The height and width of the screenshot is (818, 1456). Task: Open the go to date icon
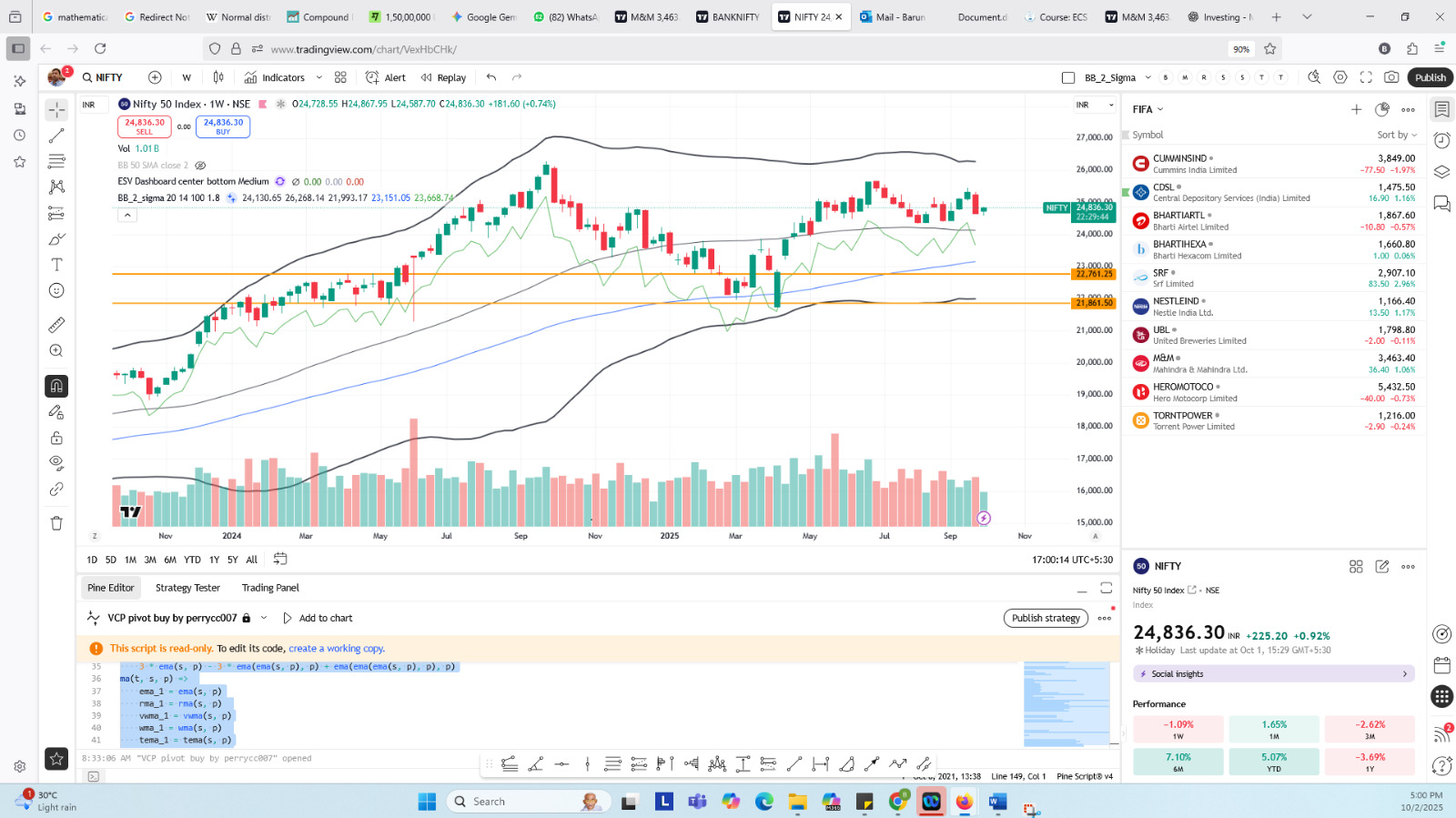coord(280,559)
